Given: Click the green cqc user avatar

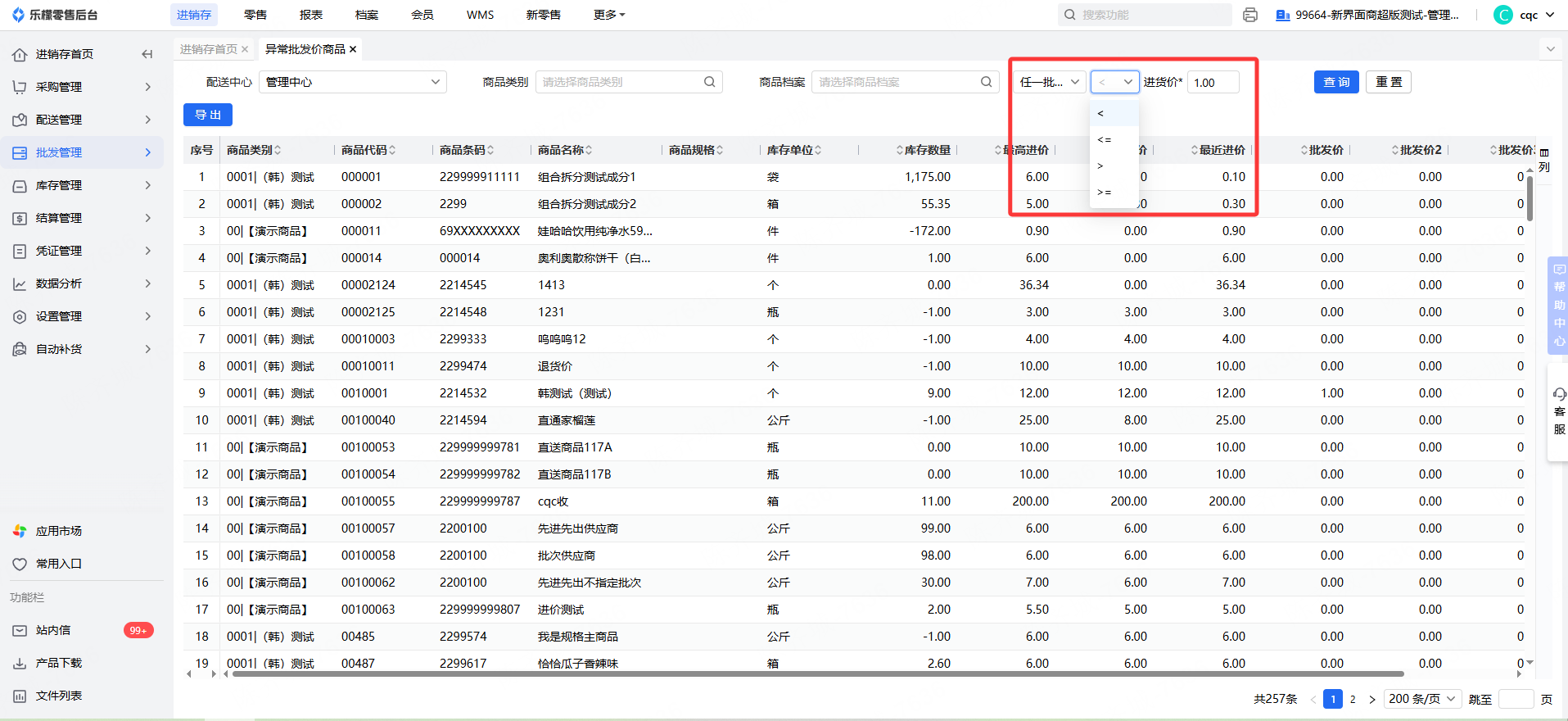Looking at the screenshot, I should [x=1503, y=15].
